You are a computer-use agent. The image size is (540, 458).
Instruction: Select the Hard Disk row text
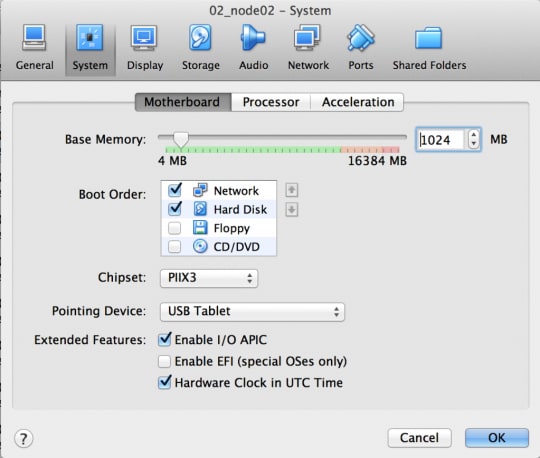click(240, 209)
